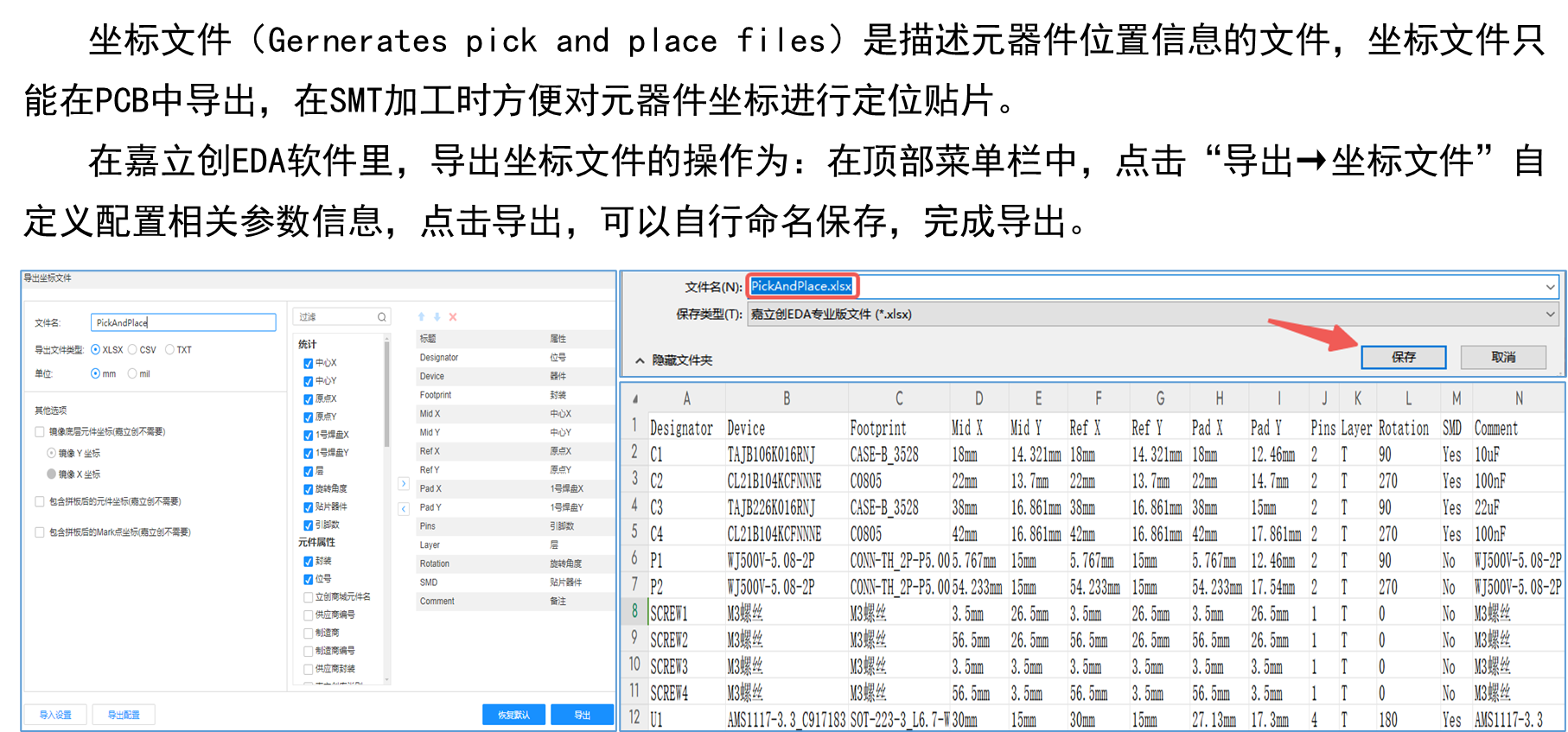Screen dimensions: 1568x732
Task: Select spreadsheet row 1 header
Action: (x=634, y=427)
